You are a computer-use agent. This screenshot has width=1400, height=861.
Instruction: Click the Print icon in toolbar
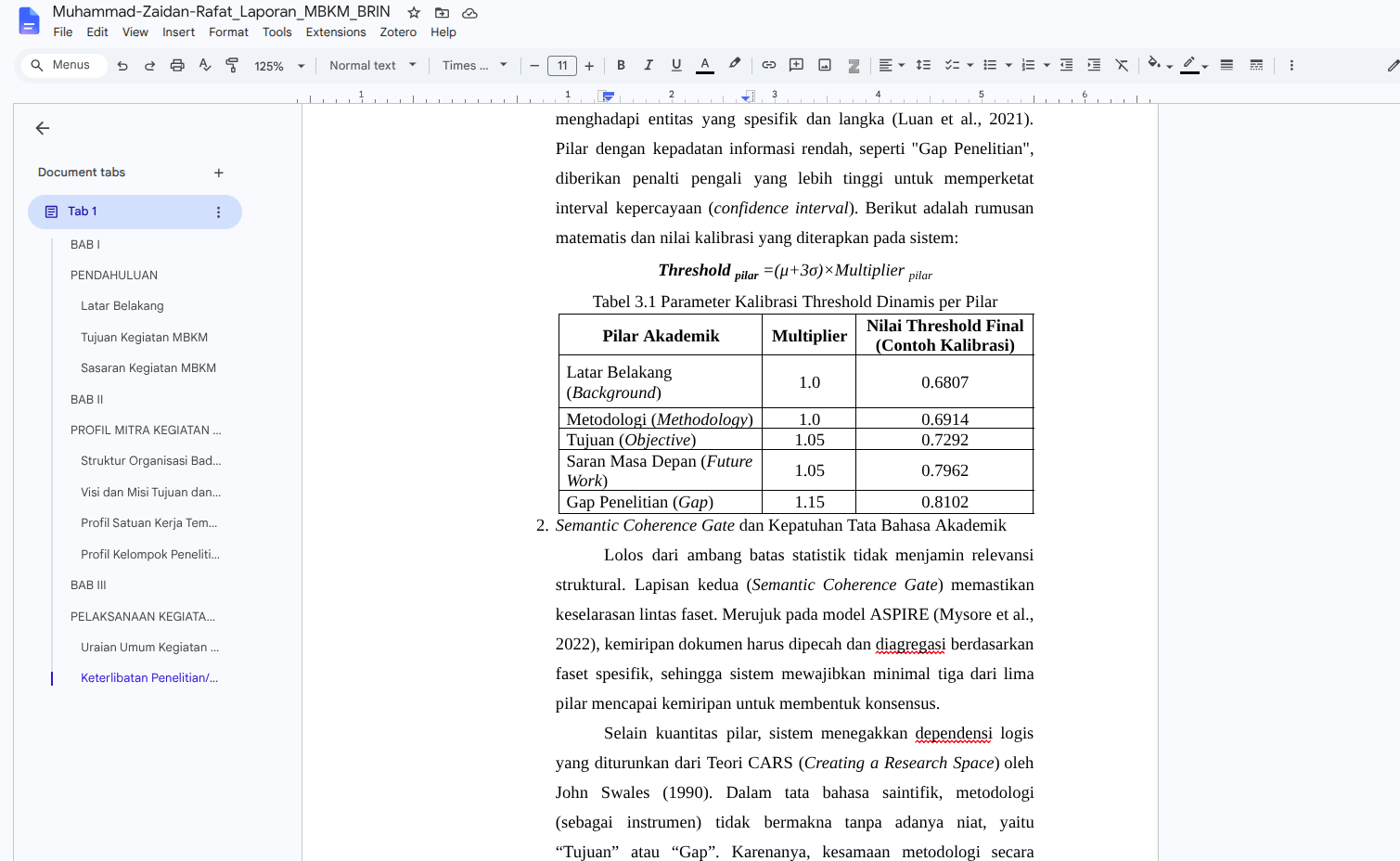(x=177, y=66)
